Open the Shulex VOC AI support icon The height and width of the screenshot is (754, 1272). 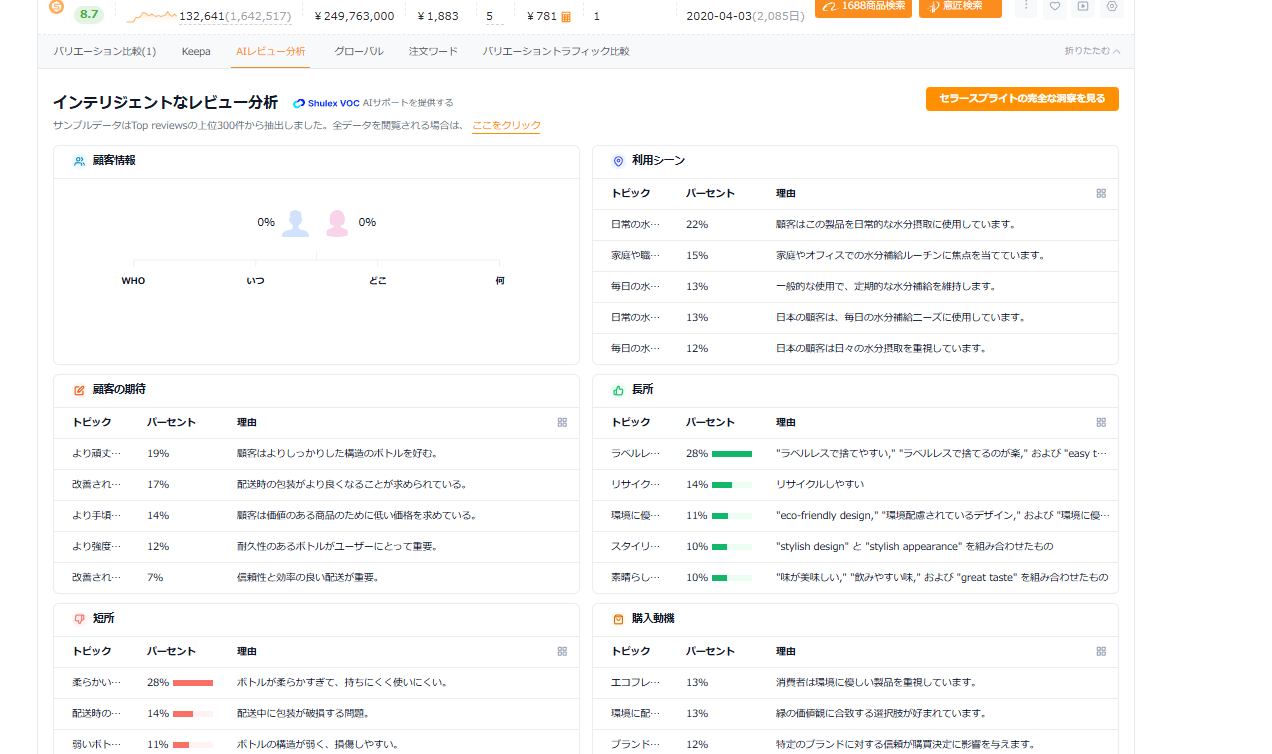point(298,102)
